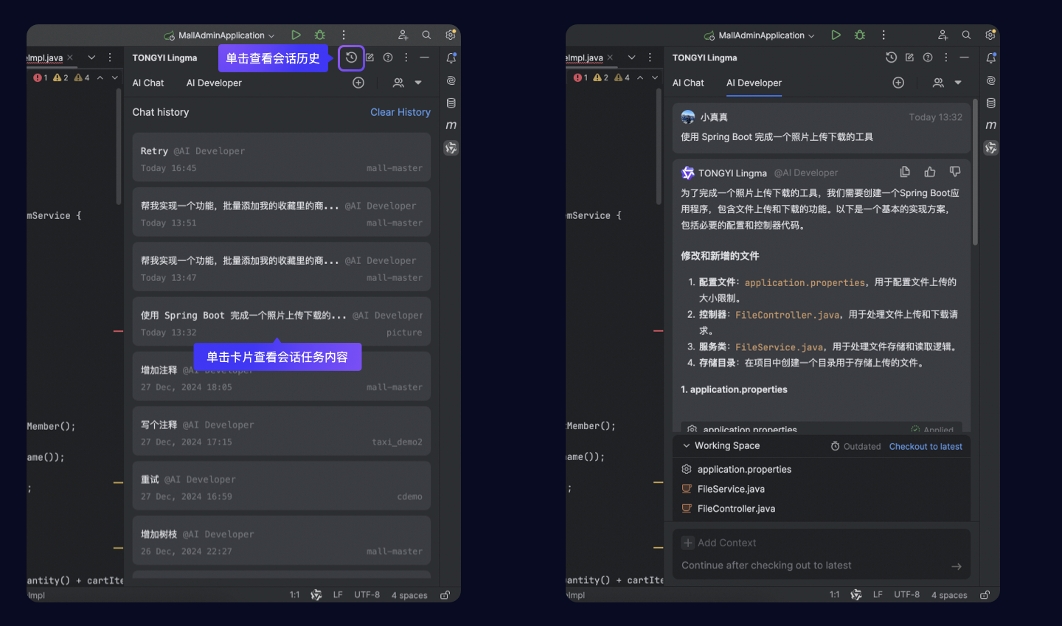Open FileService.java link in answer text
This screenshot has width=1062, height=626.
coord(780,347)
